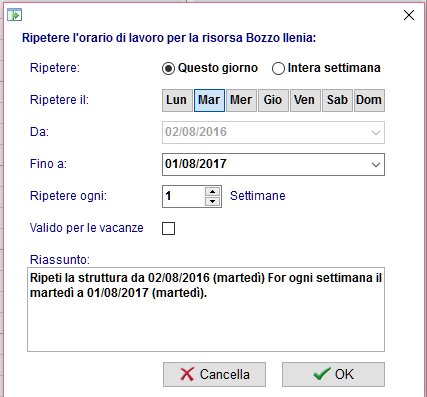Click the Riassunto label

[x=60, y=259]
